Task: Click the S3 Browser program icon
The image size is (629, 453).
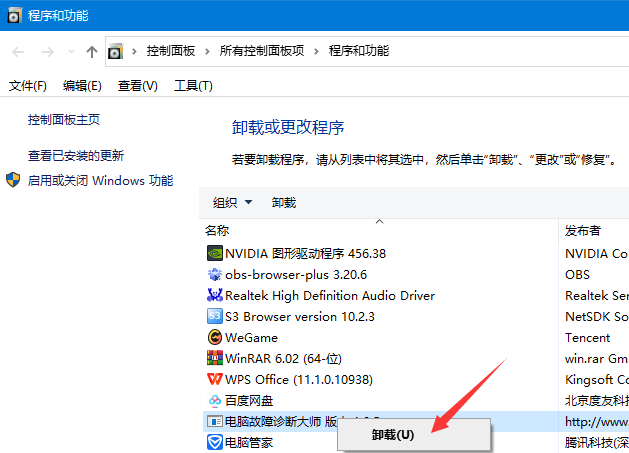Action: pos(215,316)
